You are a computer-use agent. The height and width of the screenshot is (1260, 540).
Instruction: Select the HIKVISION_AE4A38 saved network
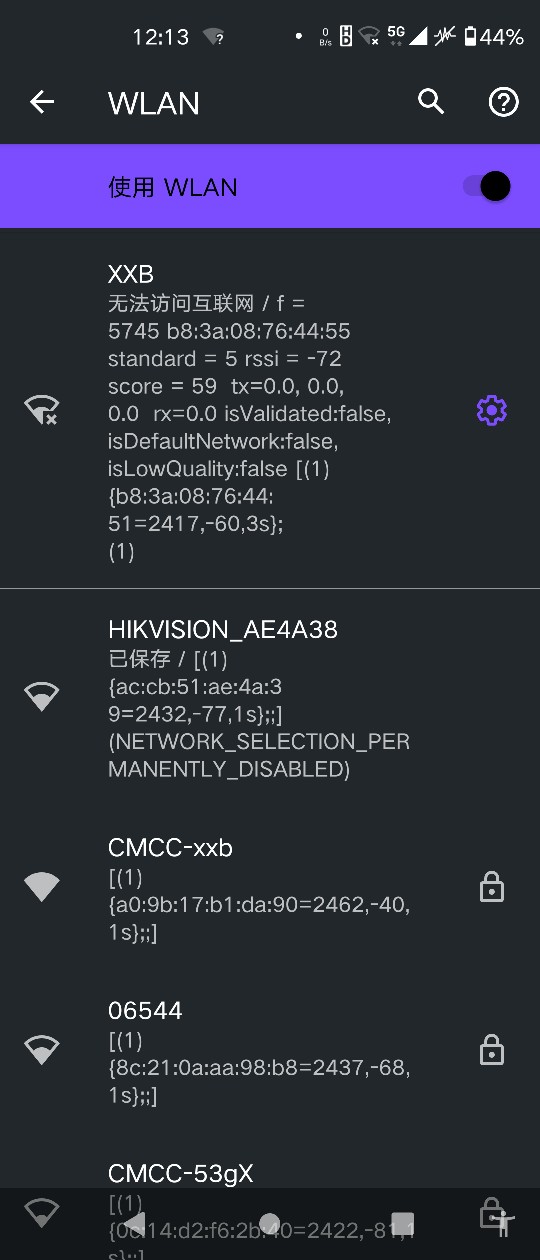[x=270, y=698]
